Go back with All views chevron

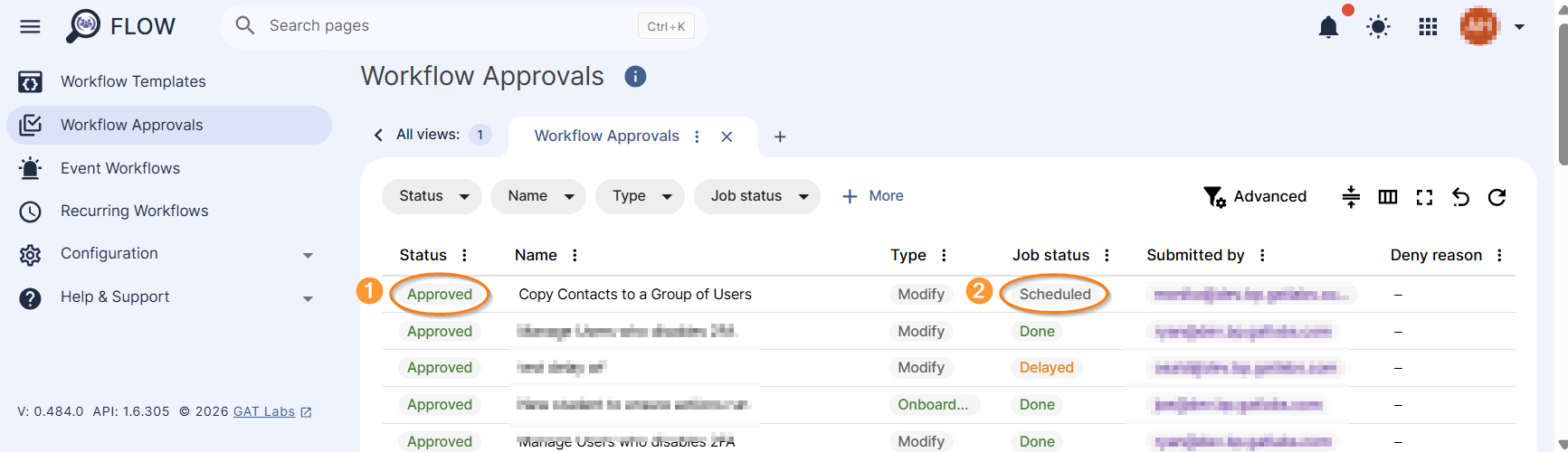click(378, 135)
